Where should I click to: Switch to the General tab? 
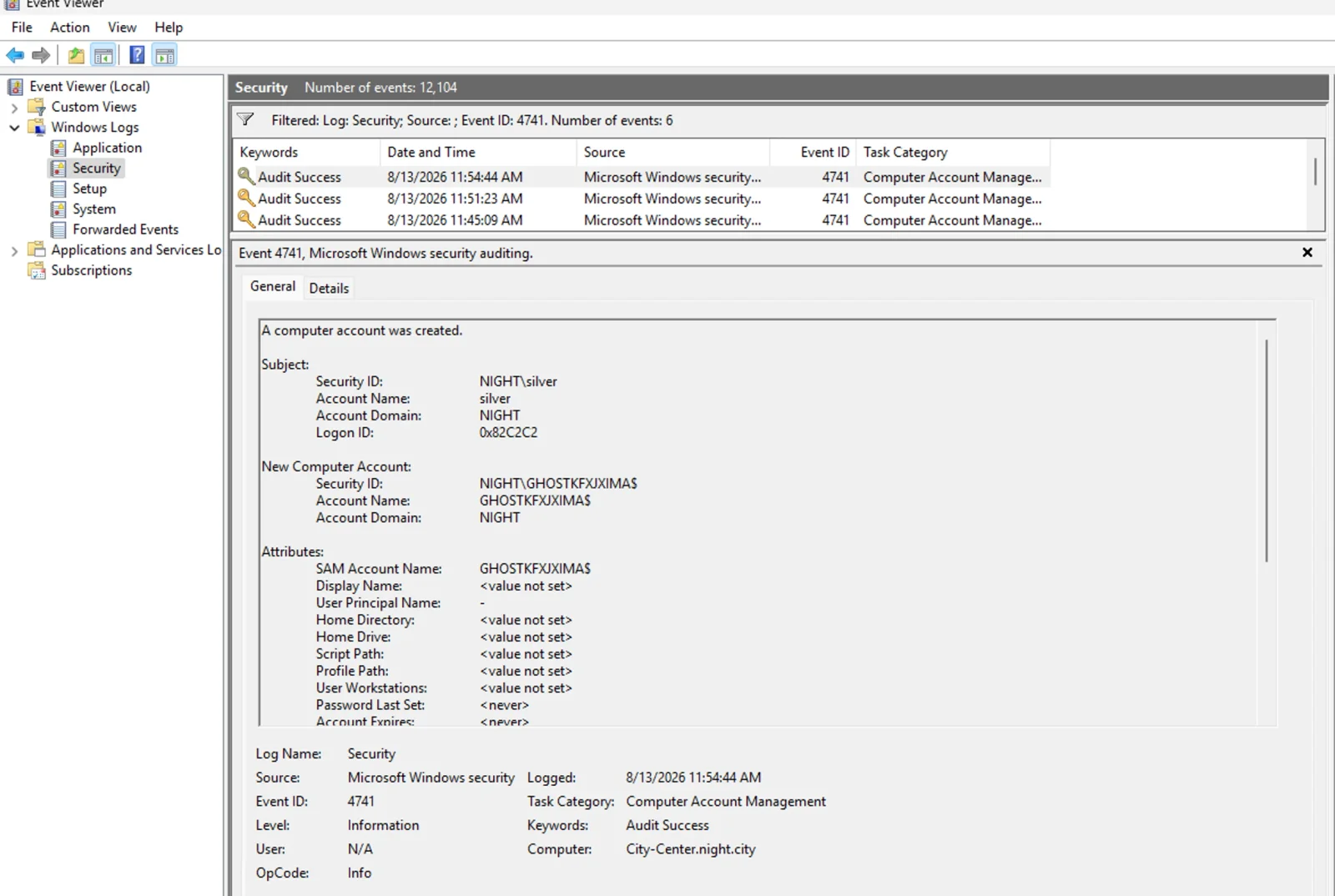(x=273, y=286)
